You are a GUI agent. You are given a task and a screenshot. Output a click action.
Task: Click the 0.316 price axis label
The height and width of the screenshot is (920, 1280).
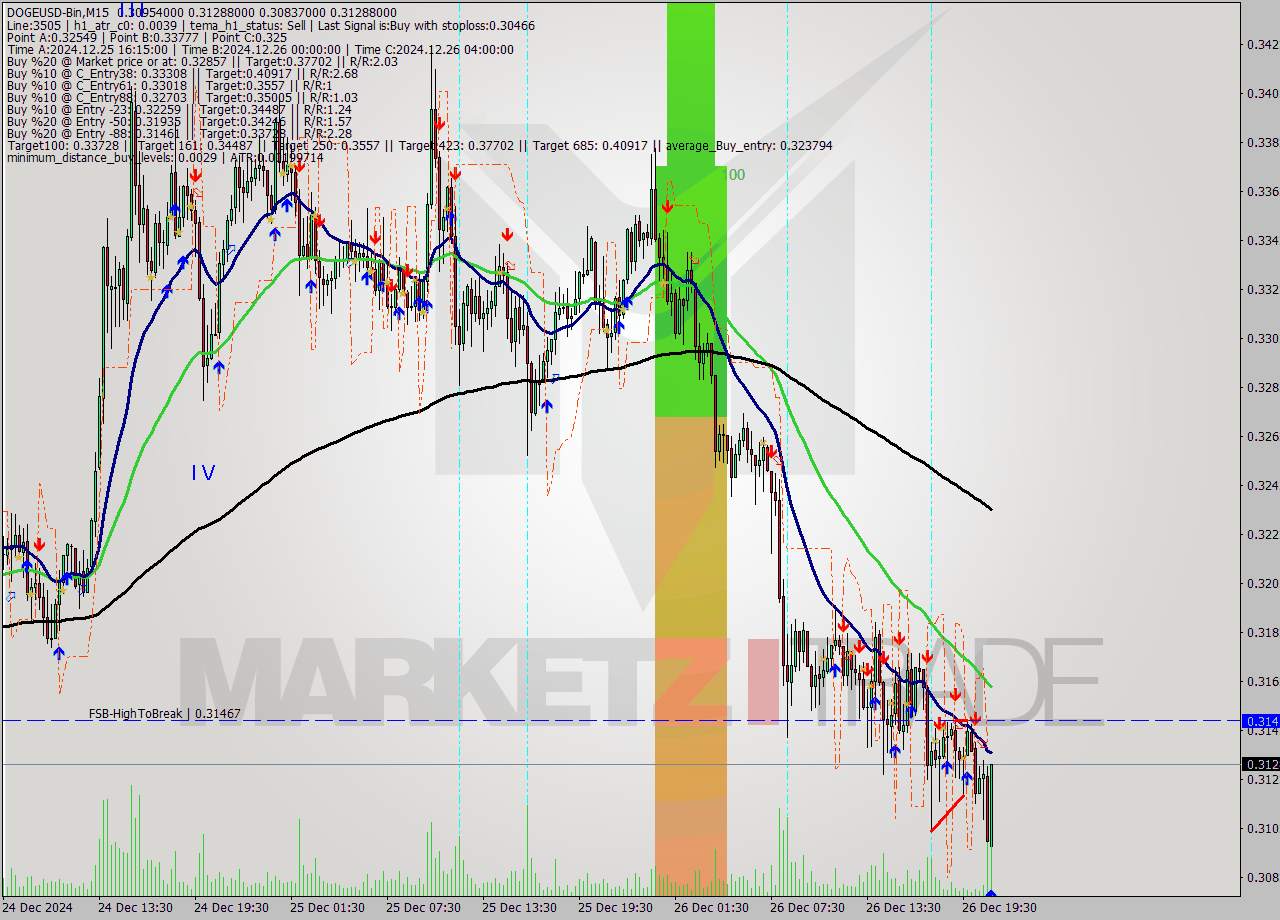1262,681
